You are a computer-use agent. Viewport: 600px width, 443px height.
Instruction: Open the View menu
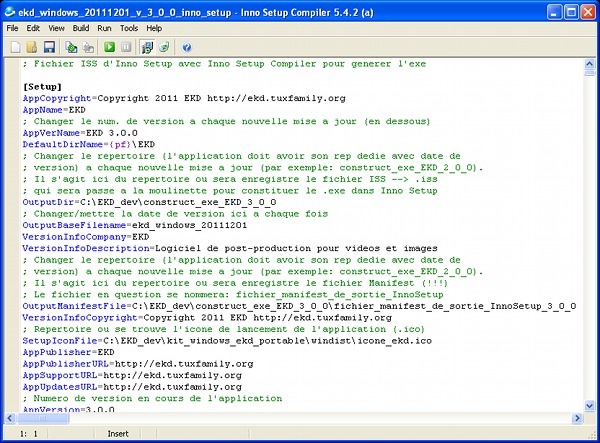coord(56,28)
